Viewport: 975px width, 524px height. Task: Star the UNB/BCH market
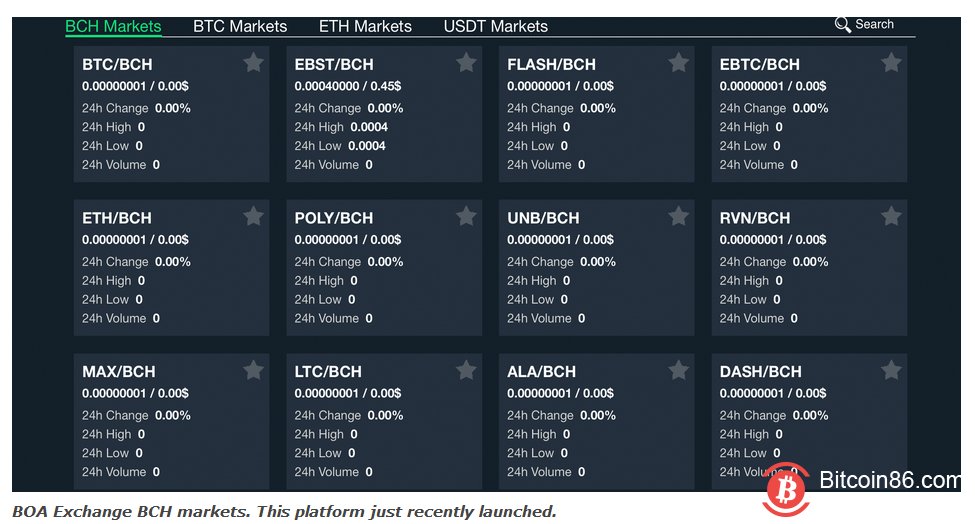click(679, 216)
